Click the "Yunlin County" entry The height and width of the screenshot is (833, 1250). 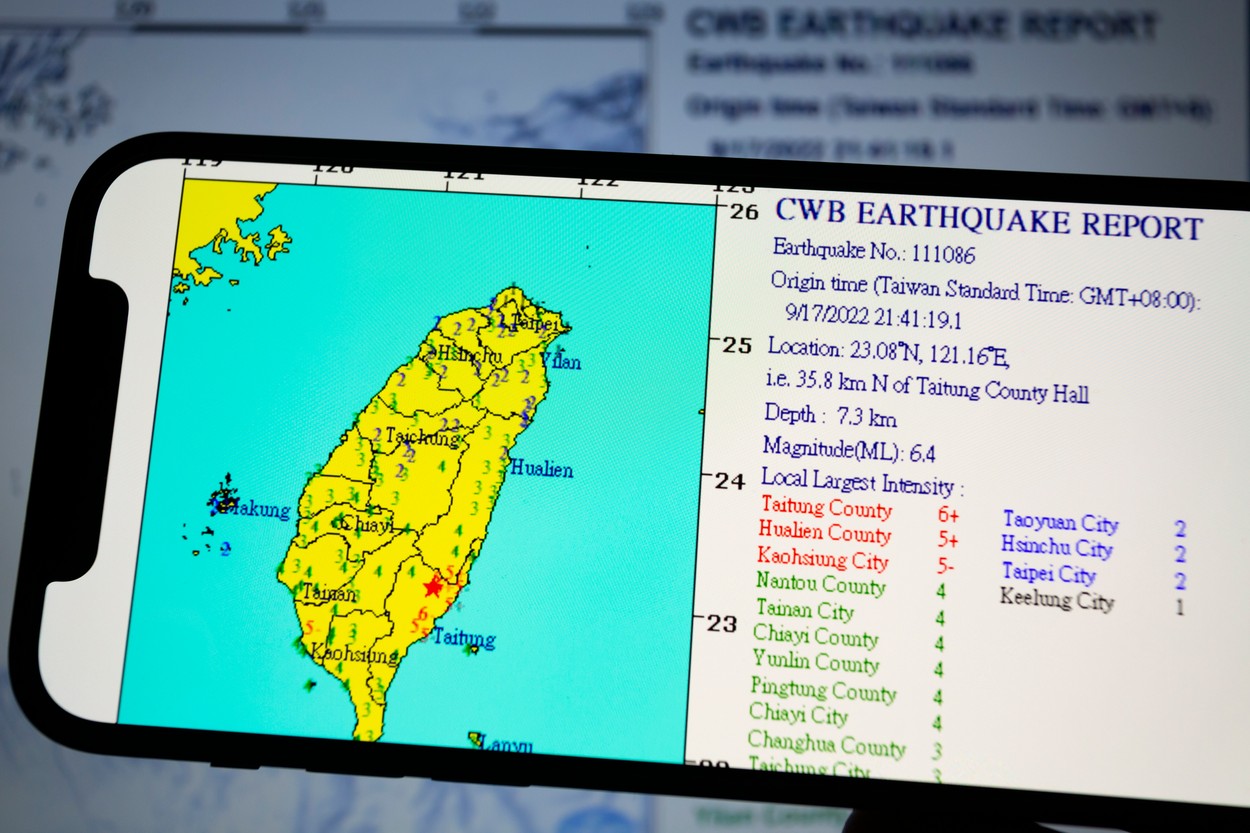pos(815,661)
